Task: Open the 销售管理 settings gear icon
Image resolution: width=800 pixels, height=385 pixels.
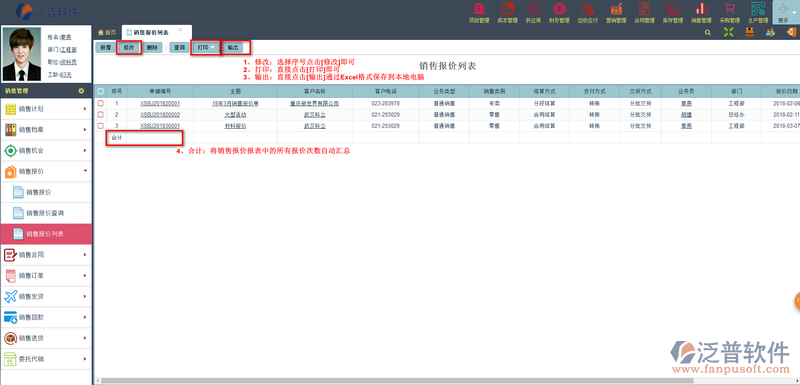Action: [x=81, y=91]
